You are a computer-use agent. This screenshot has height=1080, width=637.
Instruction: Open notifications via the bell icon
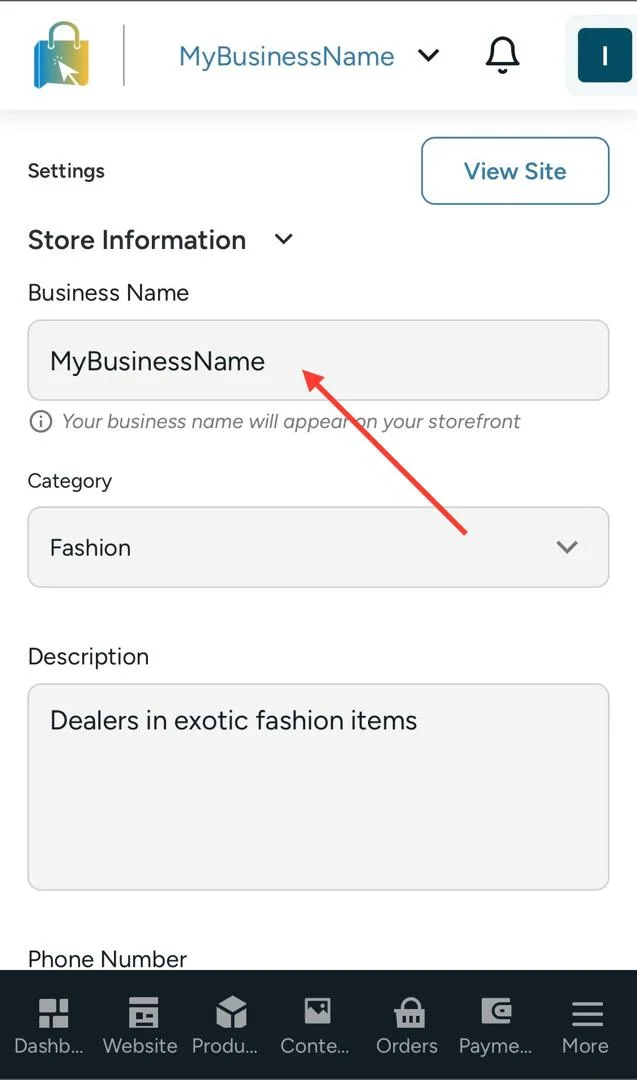tap(502, 55)
